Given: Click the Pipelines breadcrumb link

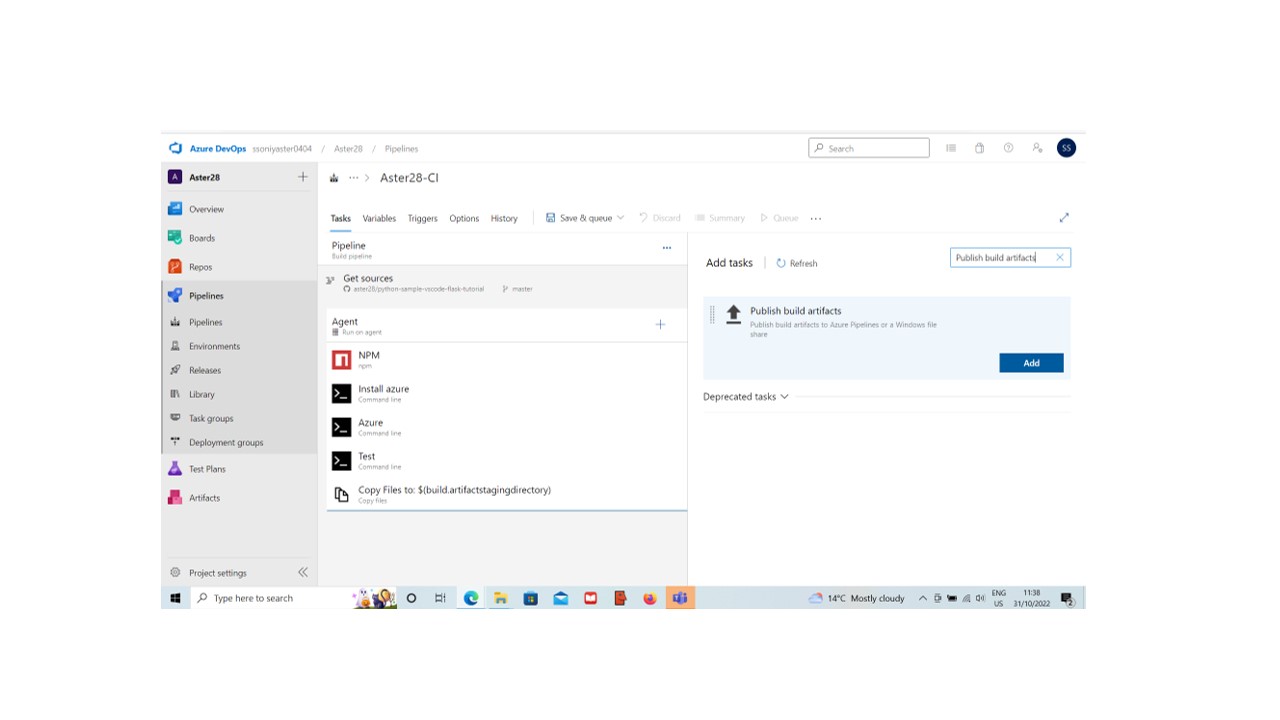Looking at the screenshot, I should tap(401, 148).
